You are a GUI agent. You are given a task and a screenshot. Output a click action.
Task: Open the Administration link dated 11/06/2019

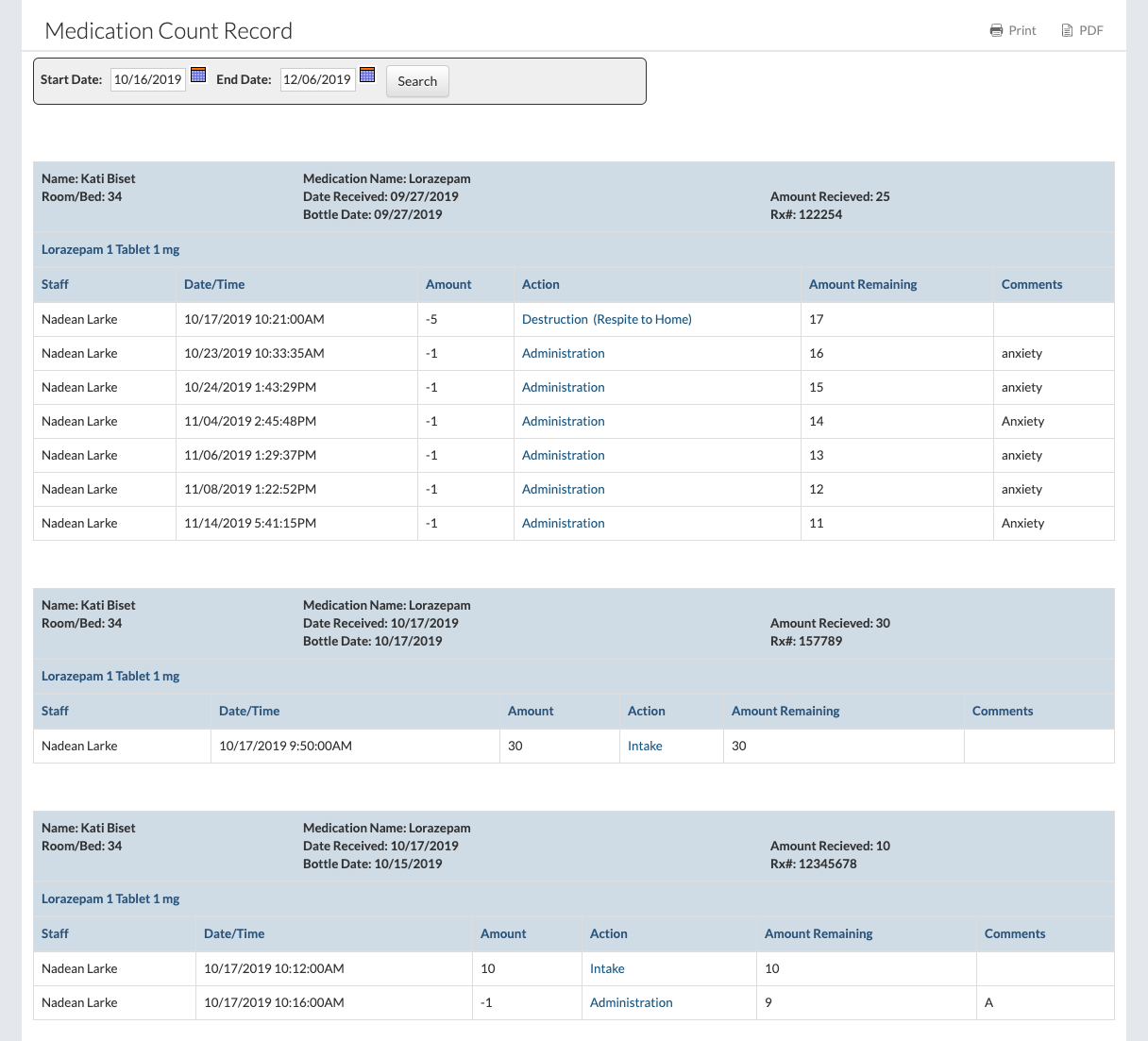563,455
